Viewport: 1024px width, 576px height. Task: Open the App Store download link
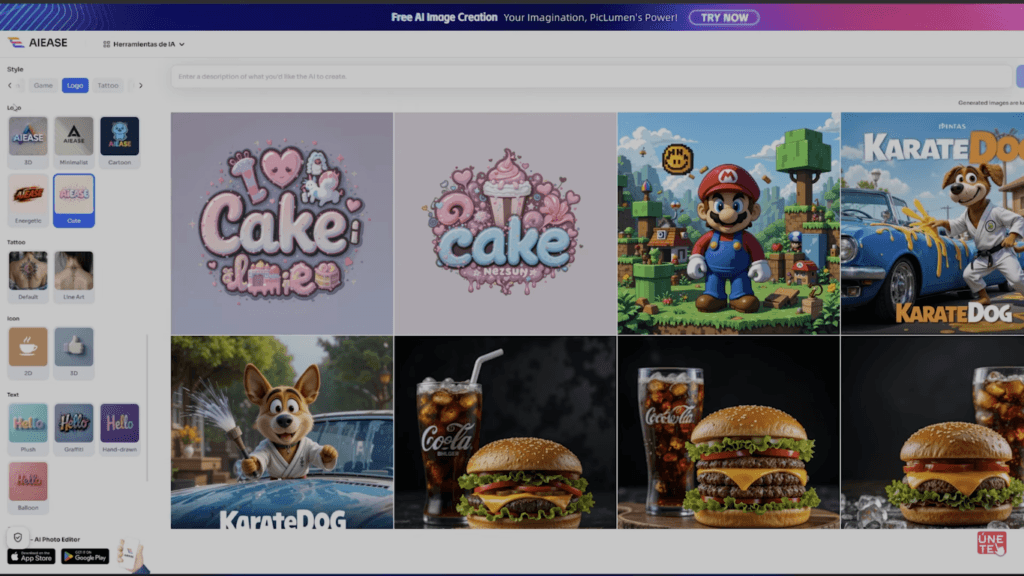[x=31, y=556]
